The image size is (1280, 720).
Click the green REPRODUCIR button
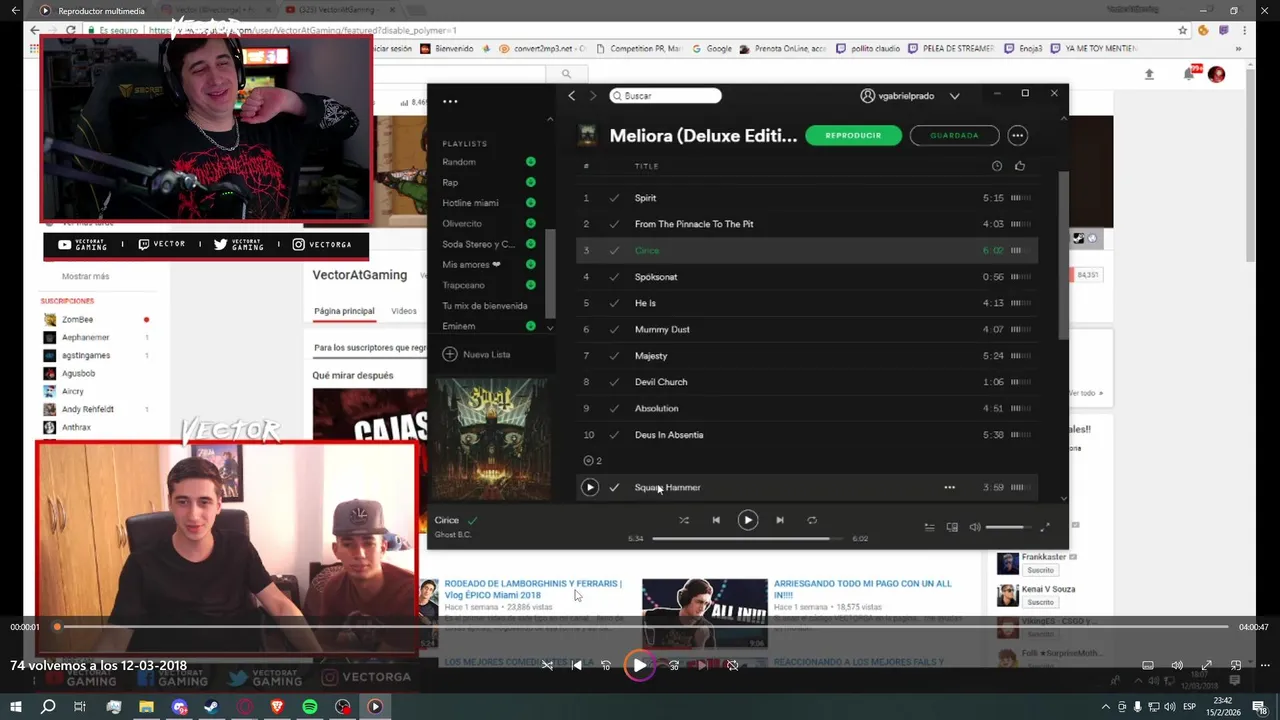853,135
